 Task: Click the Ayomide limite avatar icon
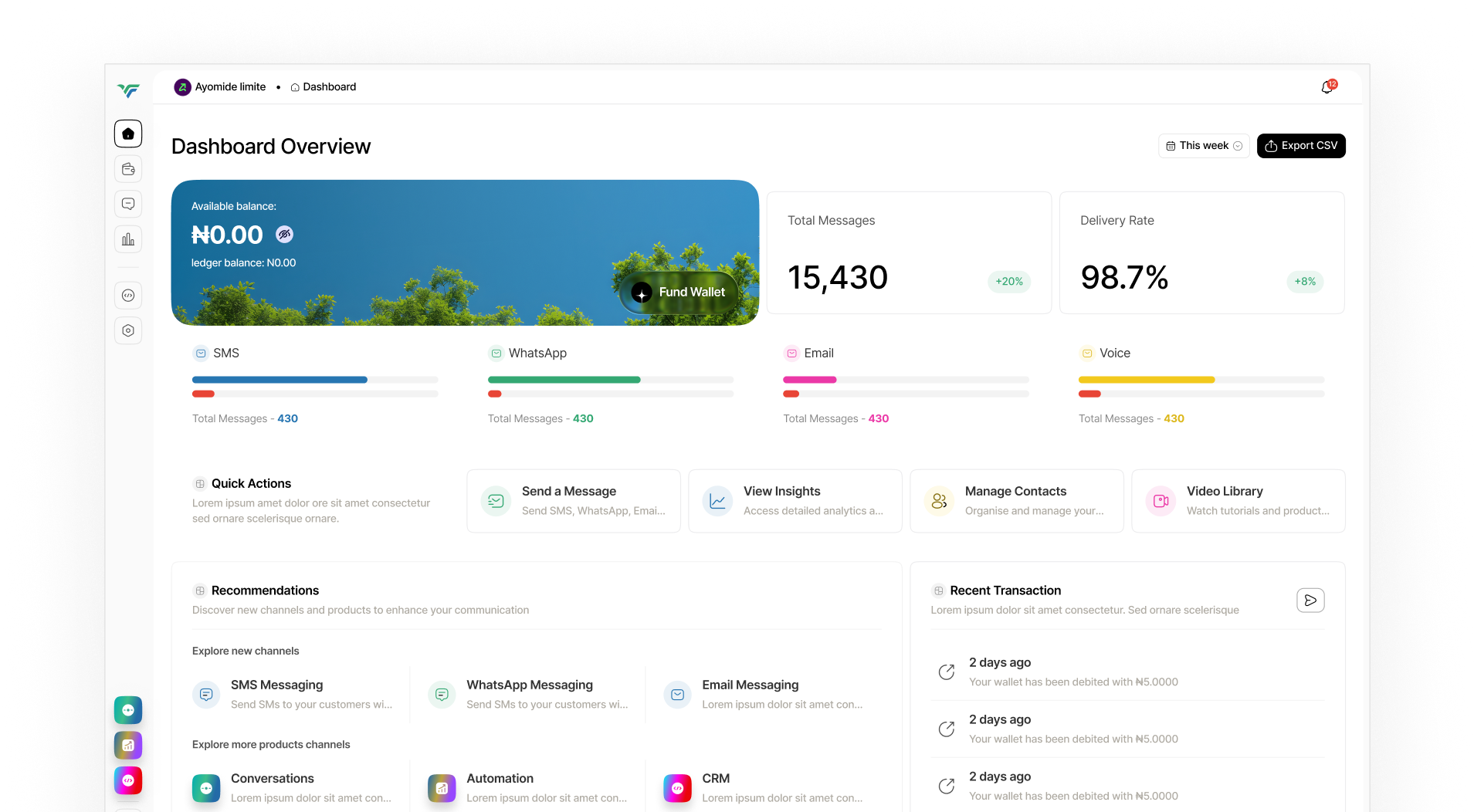click(182, 87)
